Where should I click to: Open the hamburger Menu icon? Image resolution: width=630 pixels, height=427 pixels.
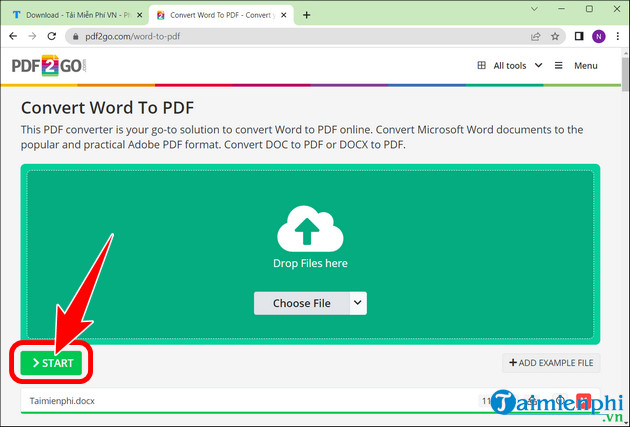coord(558,65)
